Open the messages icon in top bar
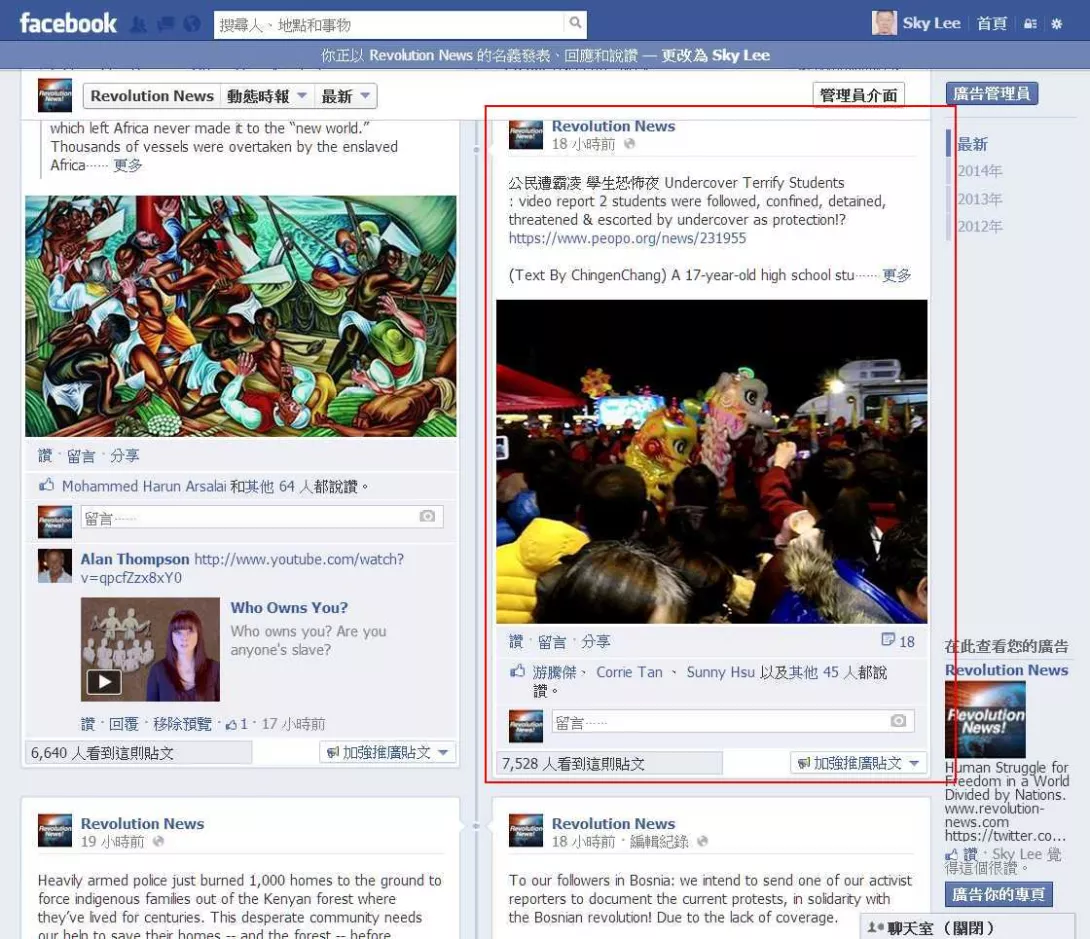 165,25
